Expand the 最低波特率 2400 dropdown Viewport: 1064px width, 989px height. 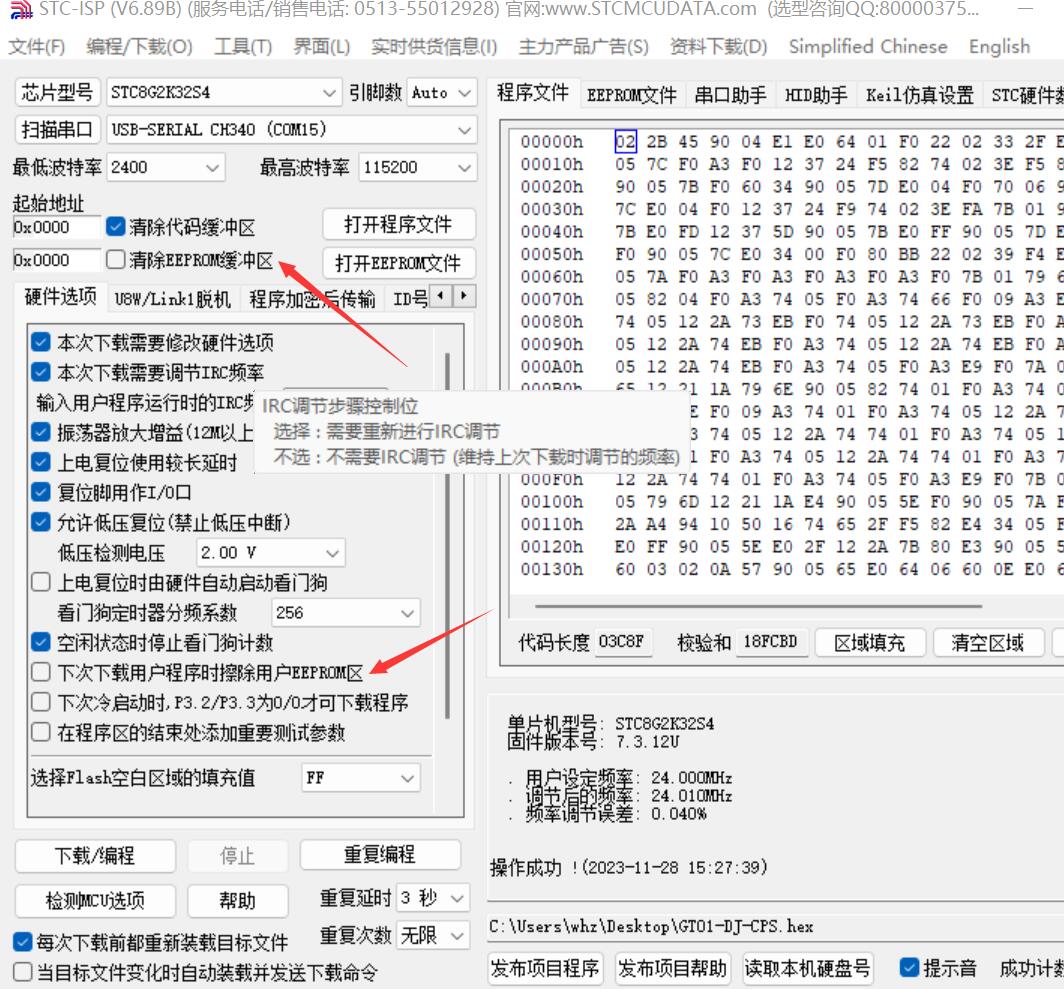tap(212, 167)
